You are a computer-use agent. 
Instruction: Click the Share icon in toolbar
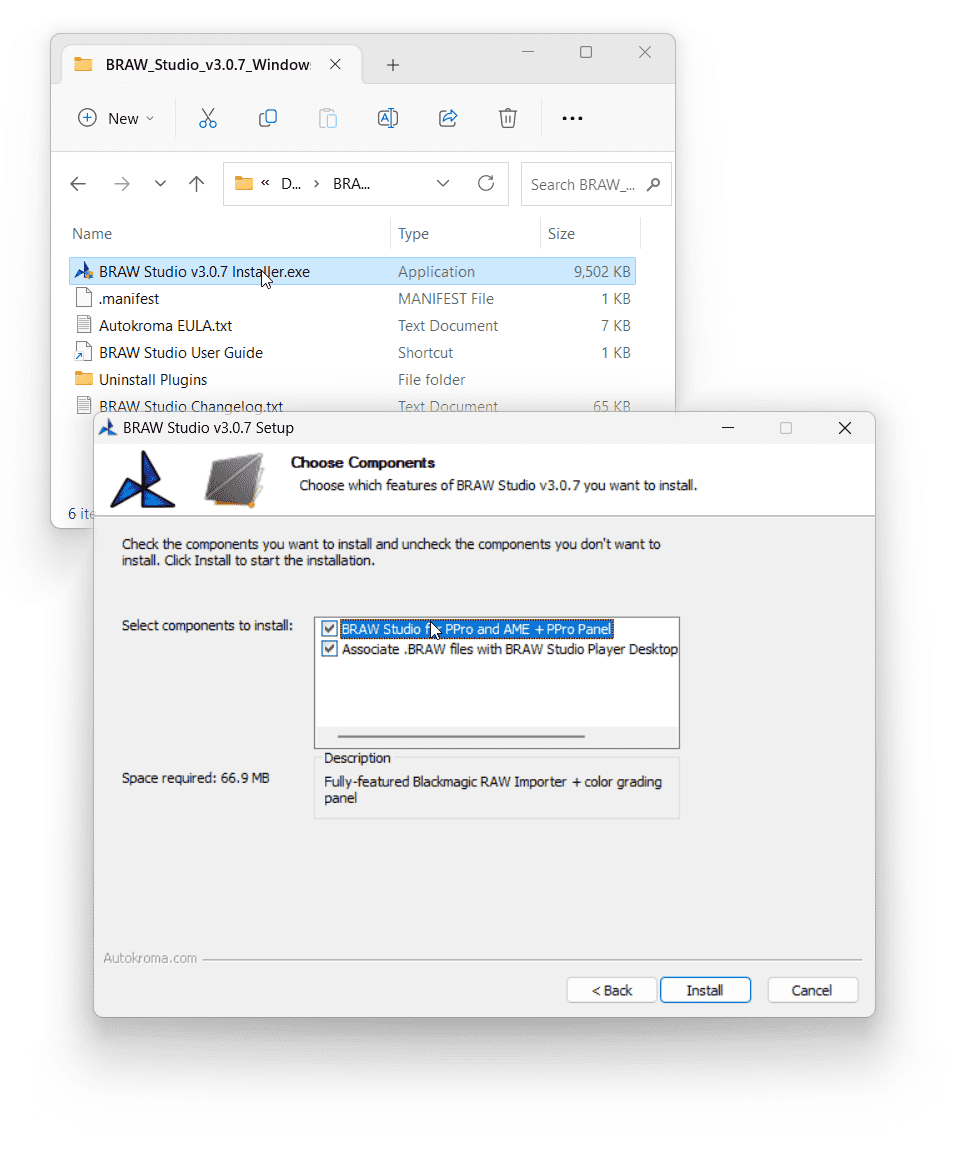pos(448,118)
